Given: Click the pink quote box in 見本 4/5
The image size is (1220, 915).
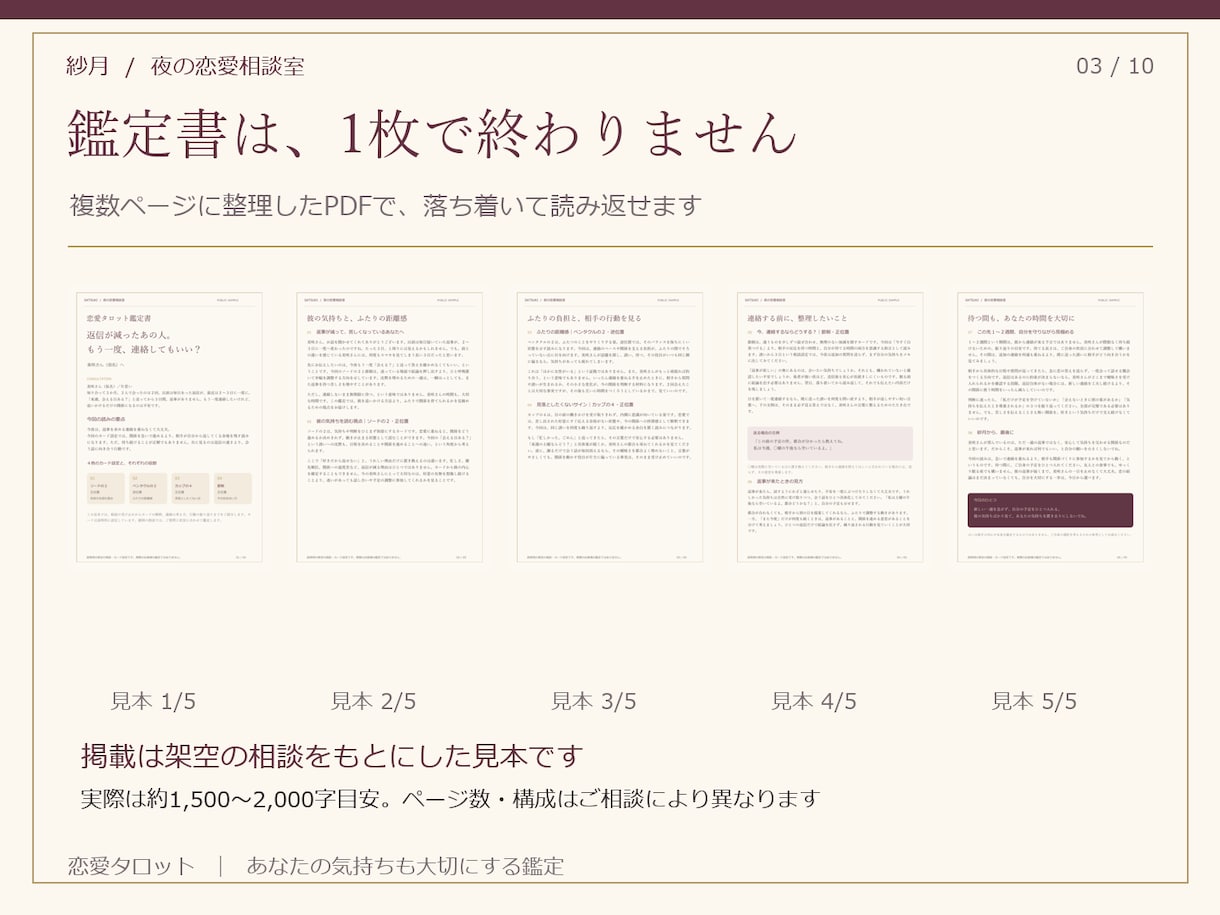Looking at the screenshot, I should coord(830,443).
